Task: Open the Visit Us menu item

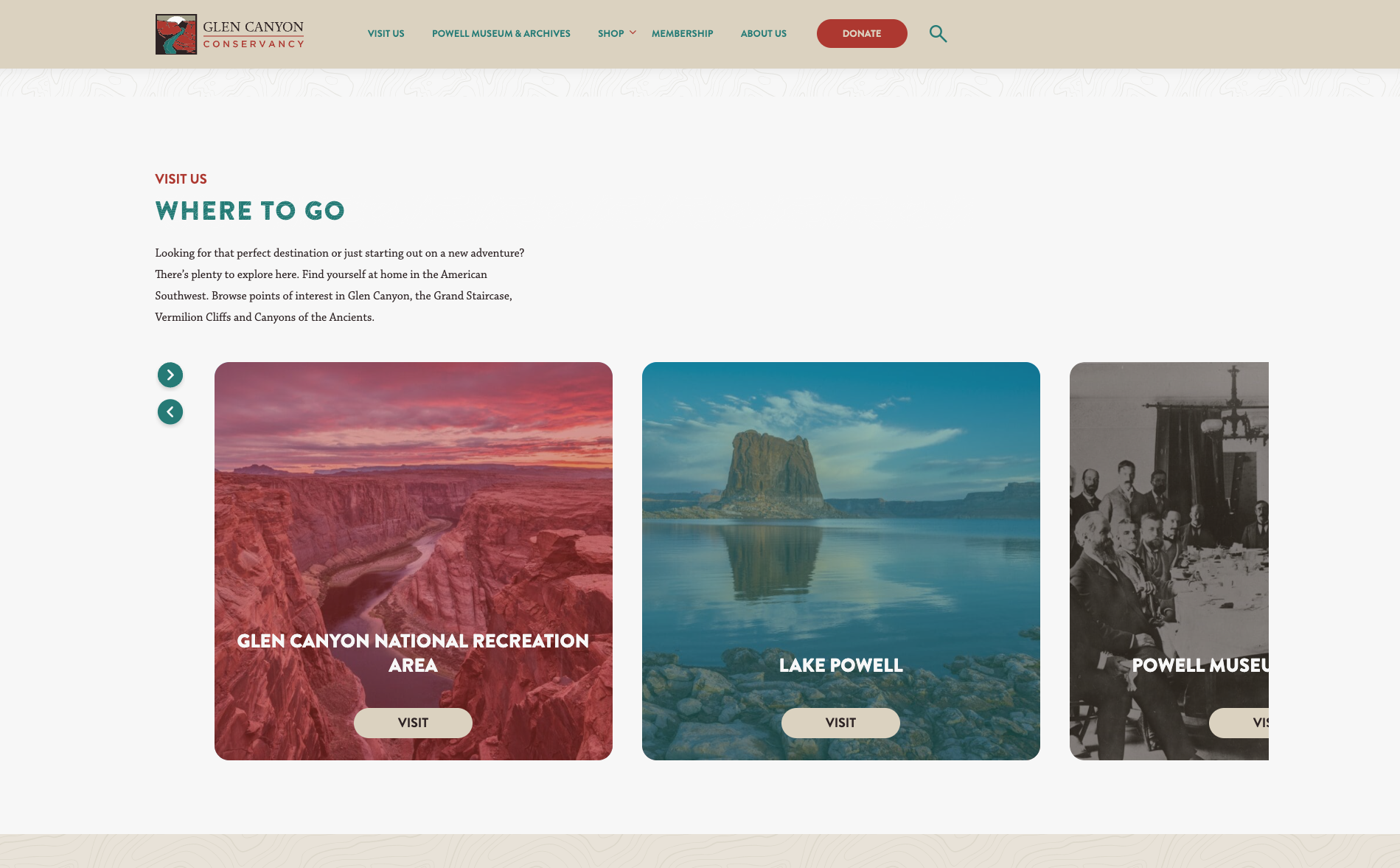Action: pos(386,34)
